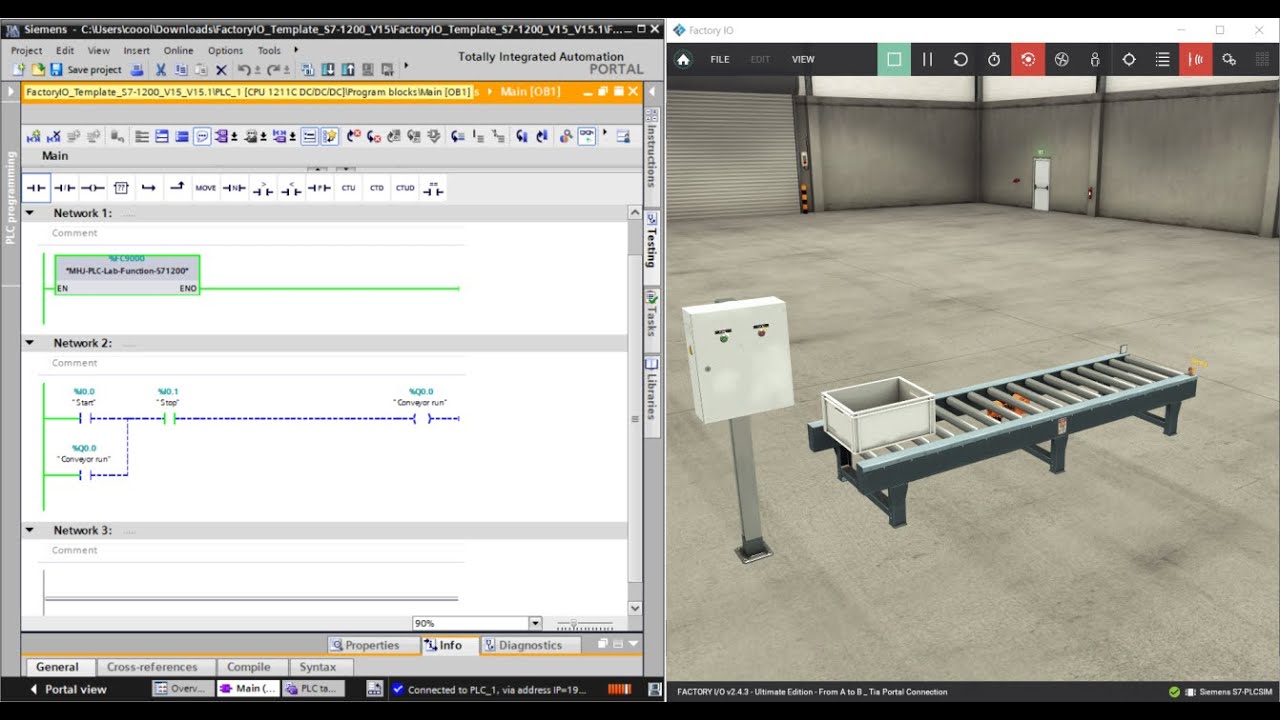This screenshot has width=1280, height=720.
Task: Open the Project menu
Action: point(26,50)
